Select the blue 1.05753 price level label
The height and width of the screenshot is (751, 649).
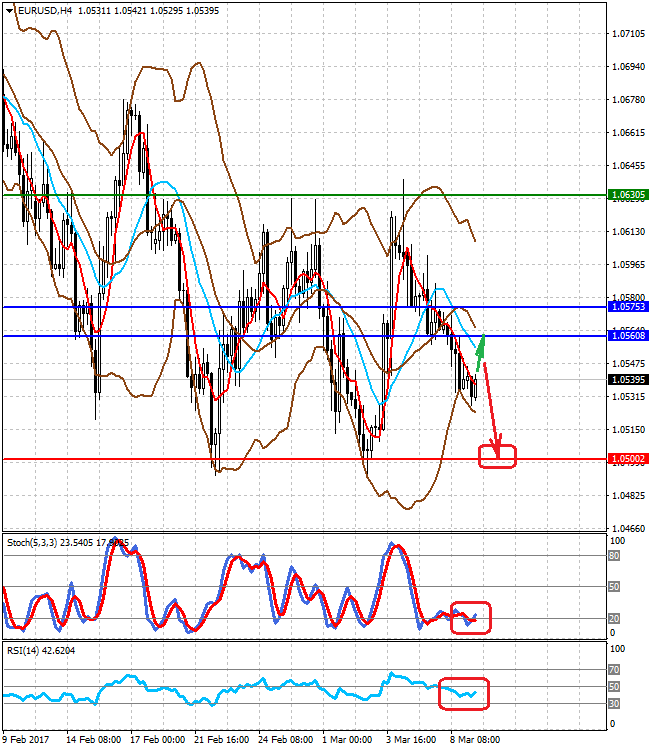[628, 307]
